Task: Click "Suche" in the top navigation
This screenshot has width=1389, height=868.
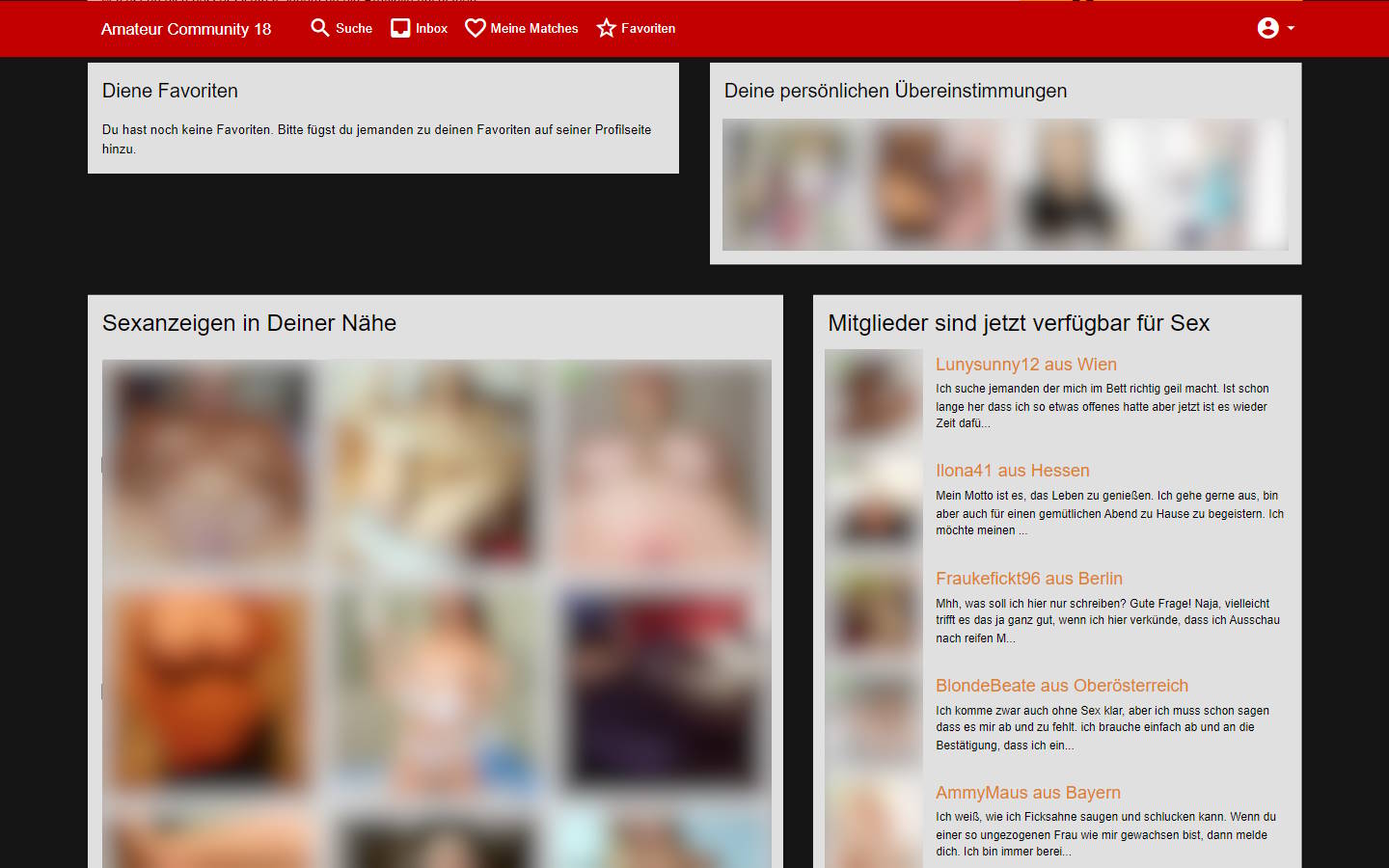Action: point(351,29)
